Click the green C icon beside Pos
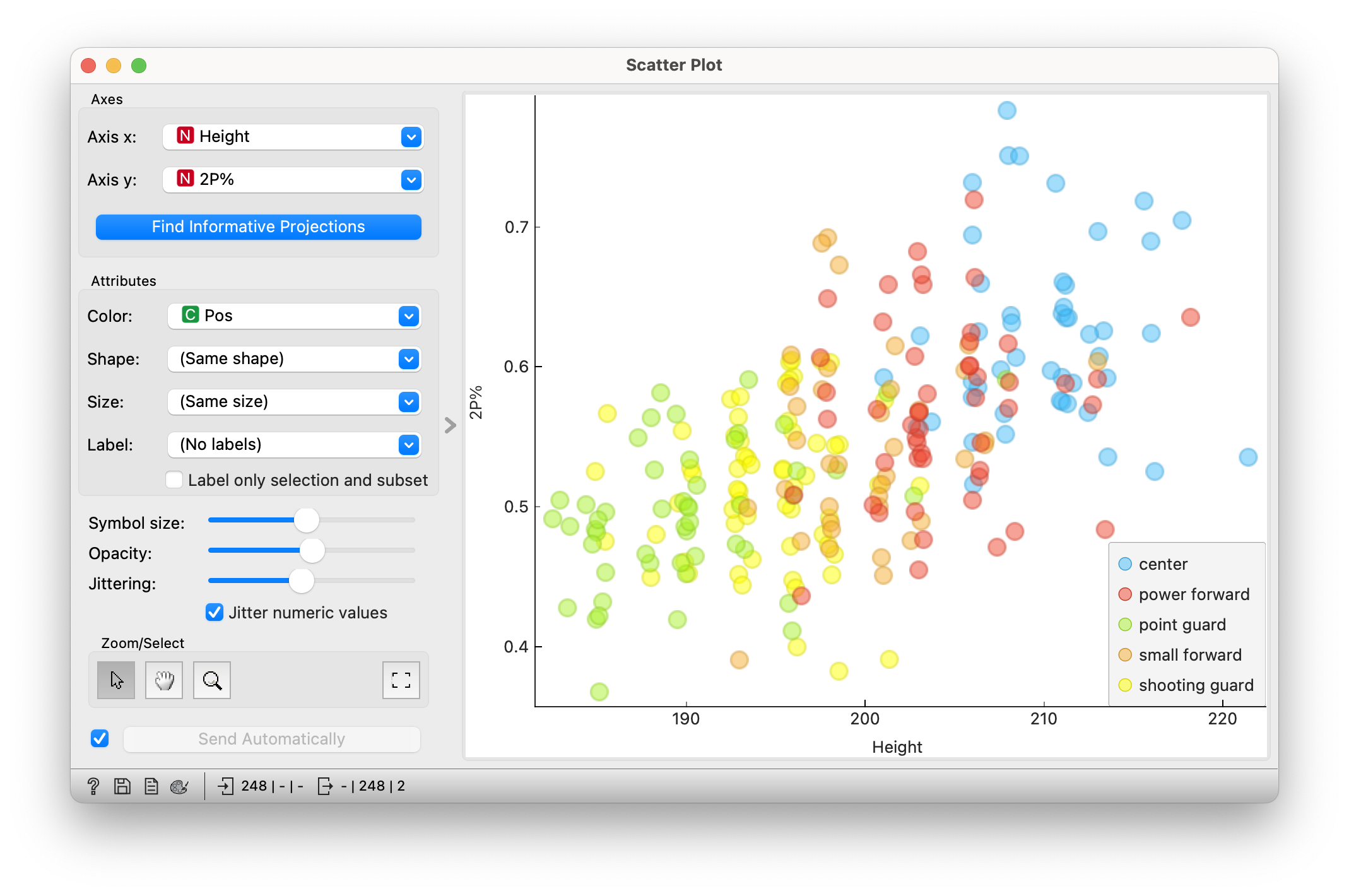1349x896 pixels. click(x=190, y=315)
